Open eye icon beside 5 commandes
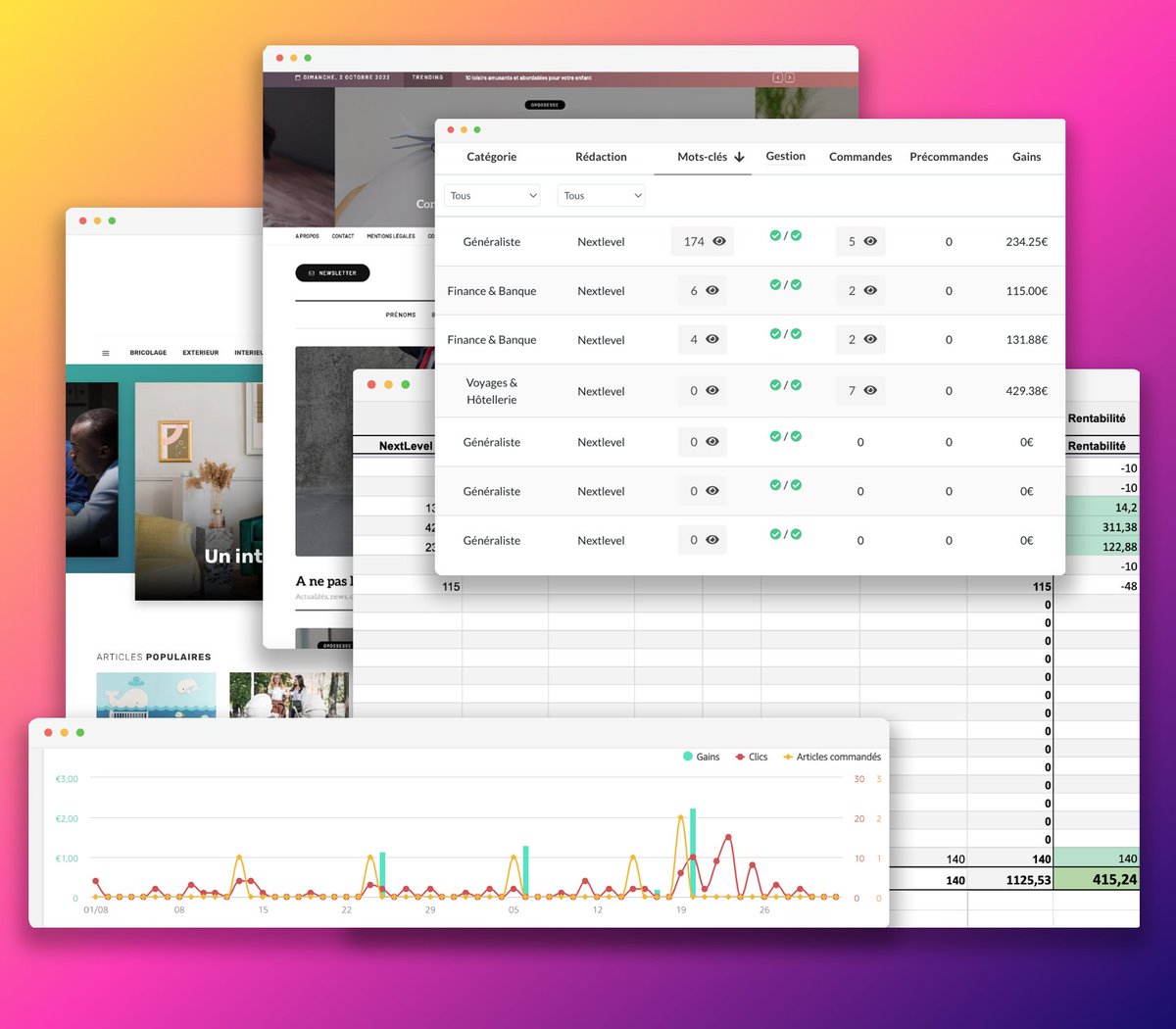The width and height of the screenshot is (1176, 1029). click(870, 241)
